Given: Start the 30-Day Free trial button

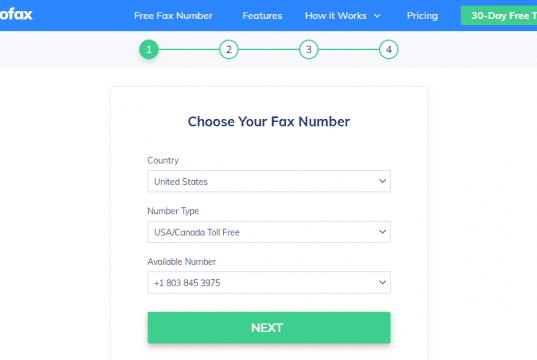Looking at the screenshot, I should tap(499, 16).
